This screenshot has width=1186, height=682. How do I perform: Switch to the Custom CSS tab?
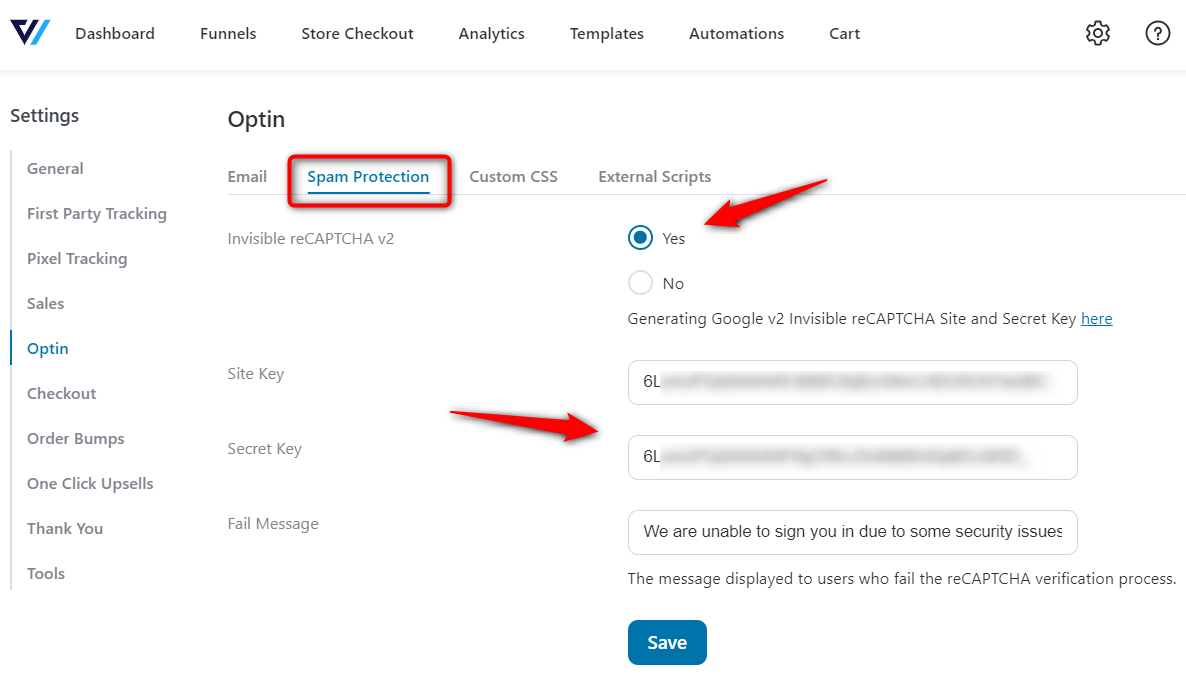point(513,176)
